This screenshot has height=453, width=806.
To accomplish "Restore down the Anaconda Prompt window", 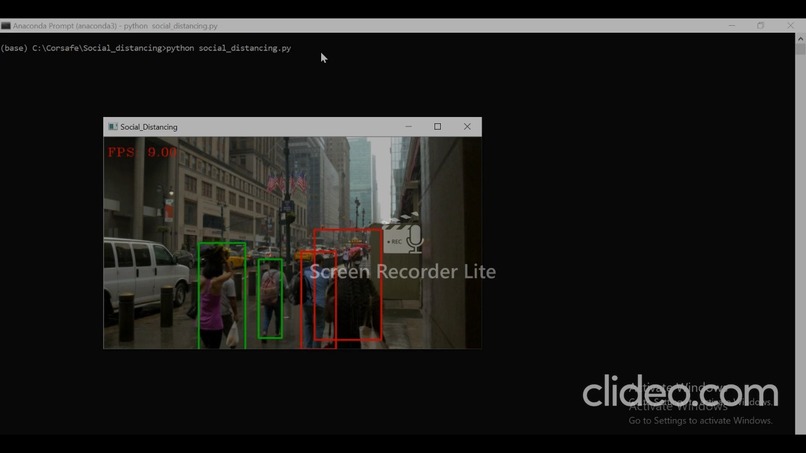I will coord(760,26).
